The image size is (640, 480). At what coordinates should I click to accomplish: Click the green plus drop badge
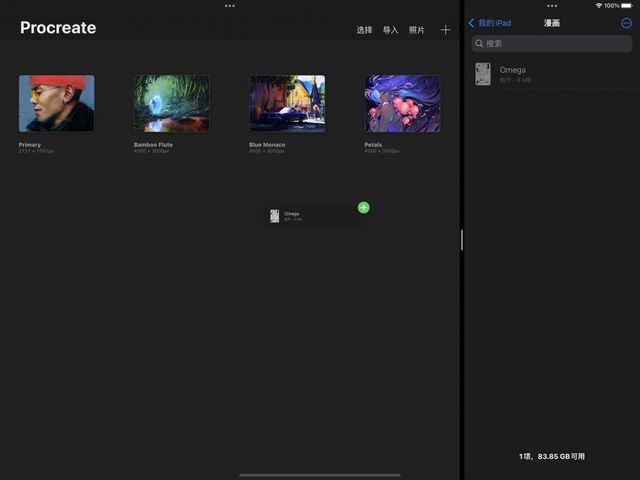364,208
